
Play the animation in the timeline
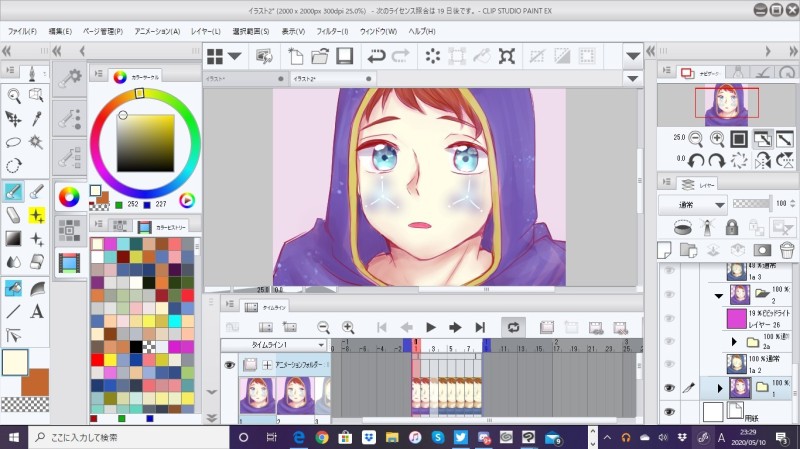point(431,327)
